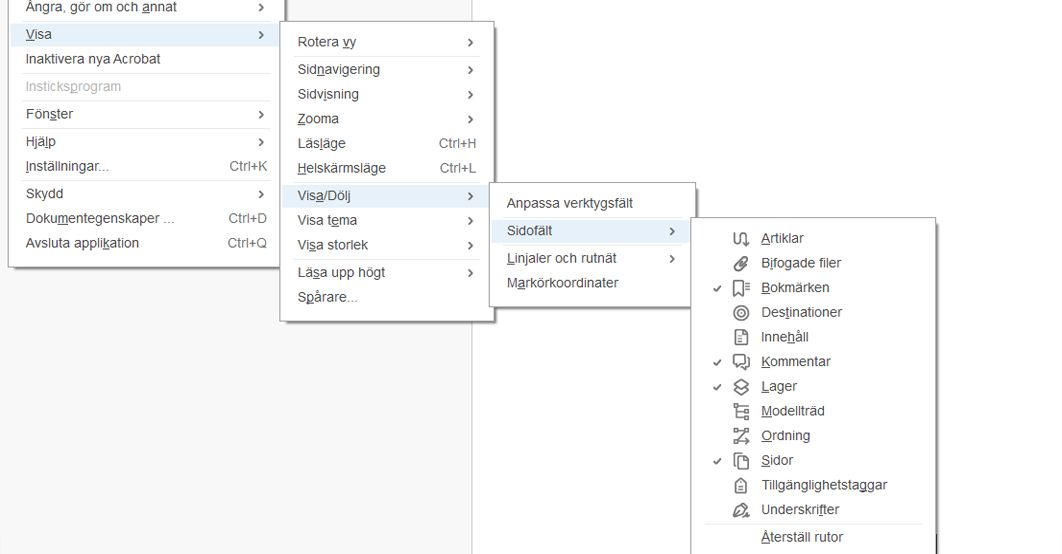Image resolution: width=1062 pixels, height=554 pixels.
Task: Click Återställ rutor
Action: click(x=802, y=537)
